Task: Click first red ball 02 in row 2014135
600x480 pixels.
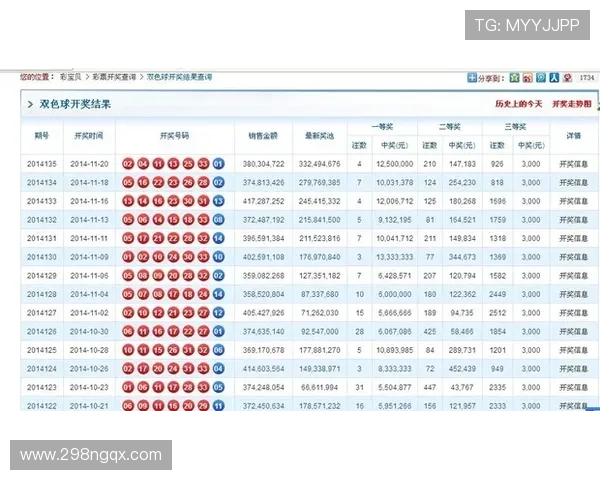Action: pos(128,164)
